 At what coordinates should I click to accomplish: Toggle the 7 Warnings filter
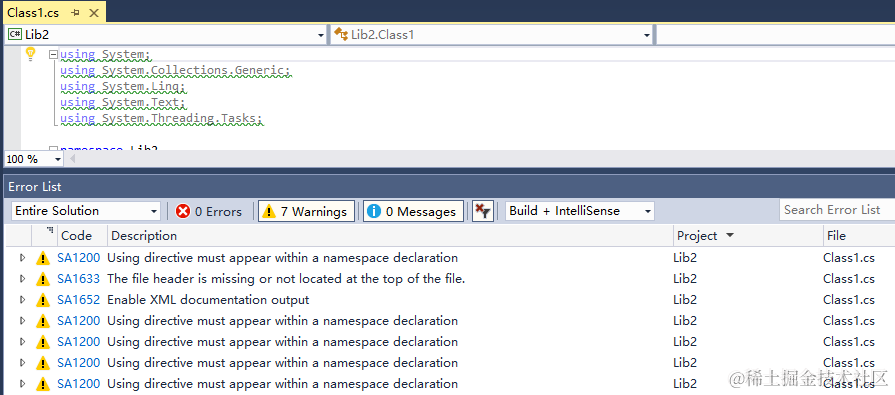[x=306, y=211]
